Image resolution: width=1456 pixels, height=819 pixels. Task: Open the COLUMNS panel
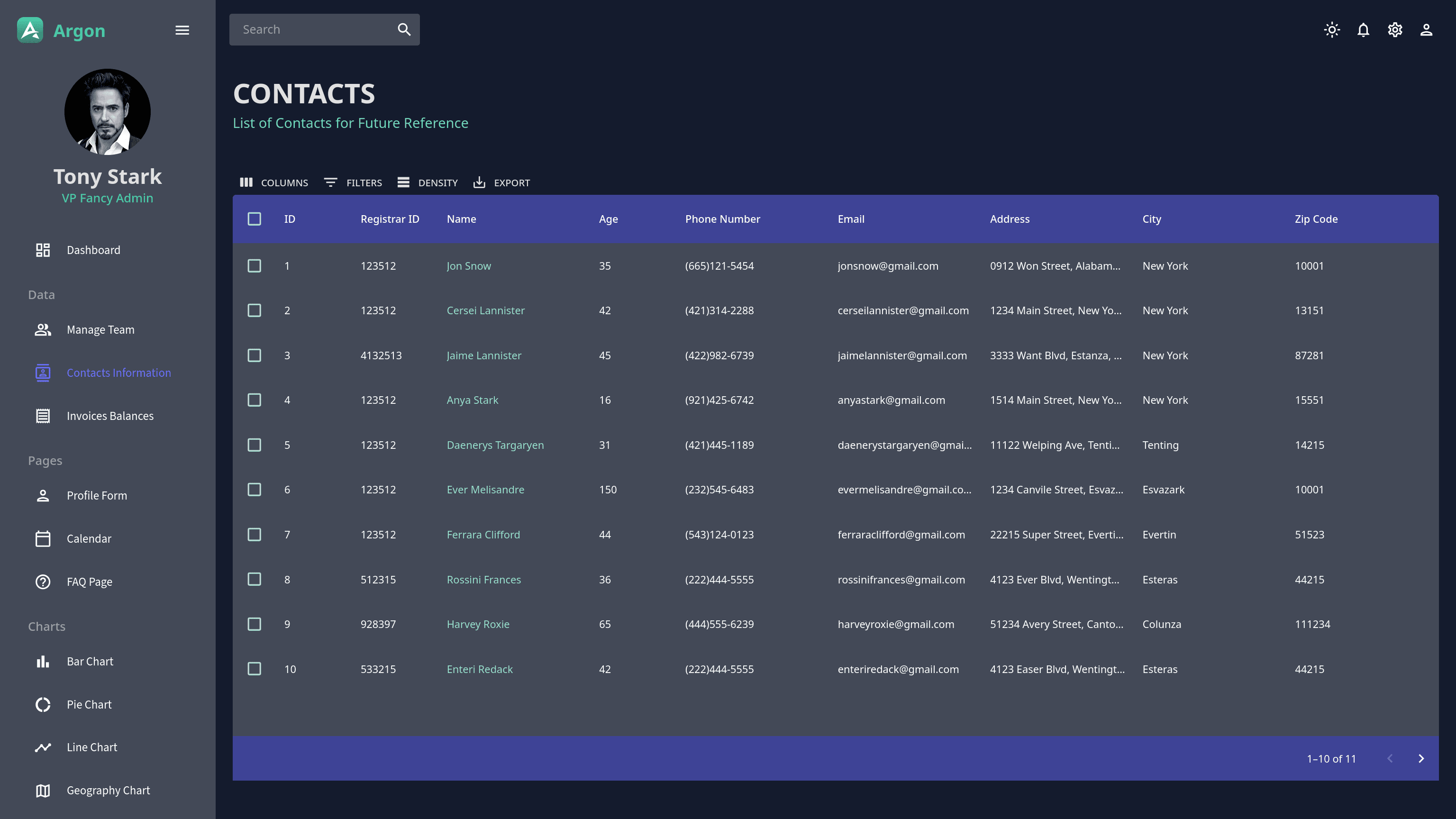pos(274,182)
